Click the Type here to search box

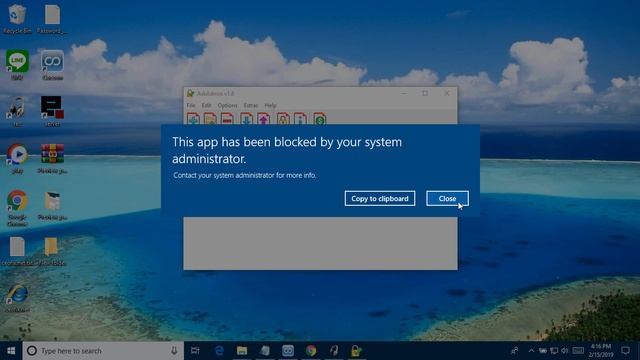(x=103, y=351)
